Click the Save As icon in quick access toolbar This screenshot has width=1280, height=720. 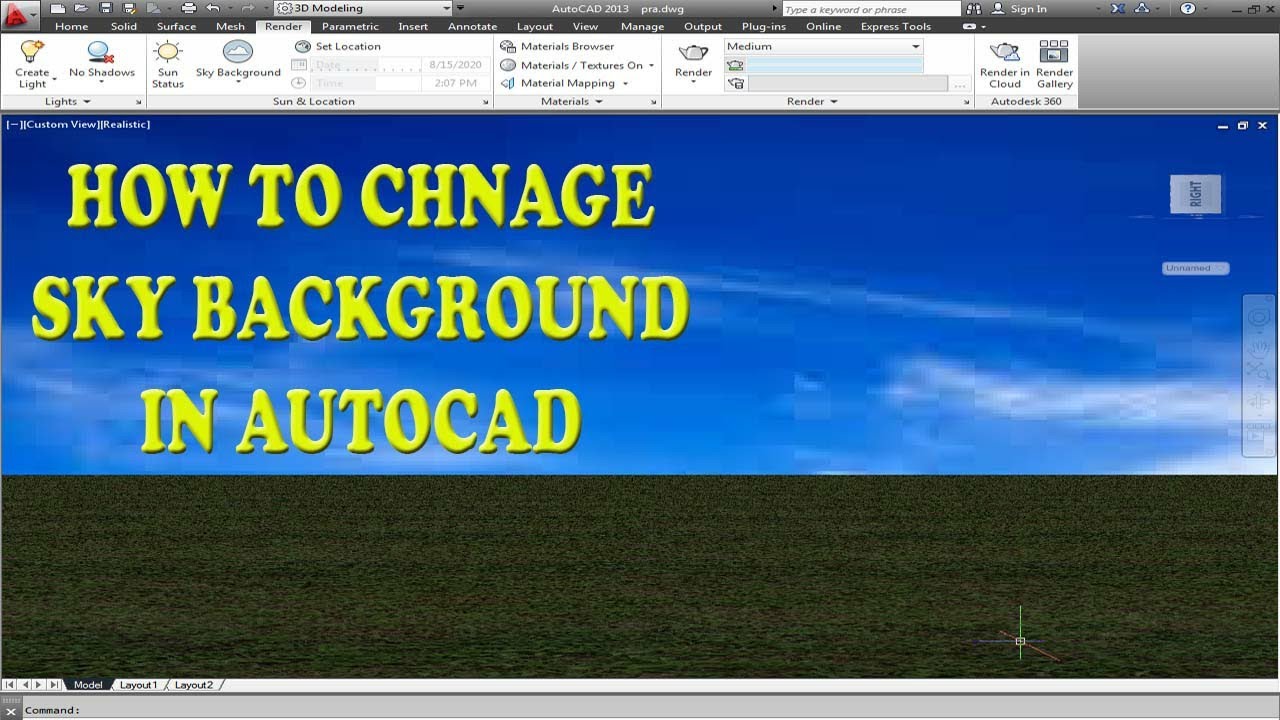tap(129, 8)
